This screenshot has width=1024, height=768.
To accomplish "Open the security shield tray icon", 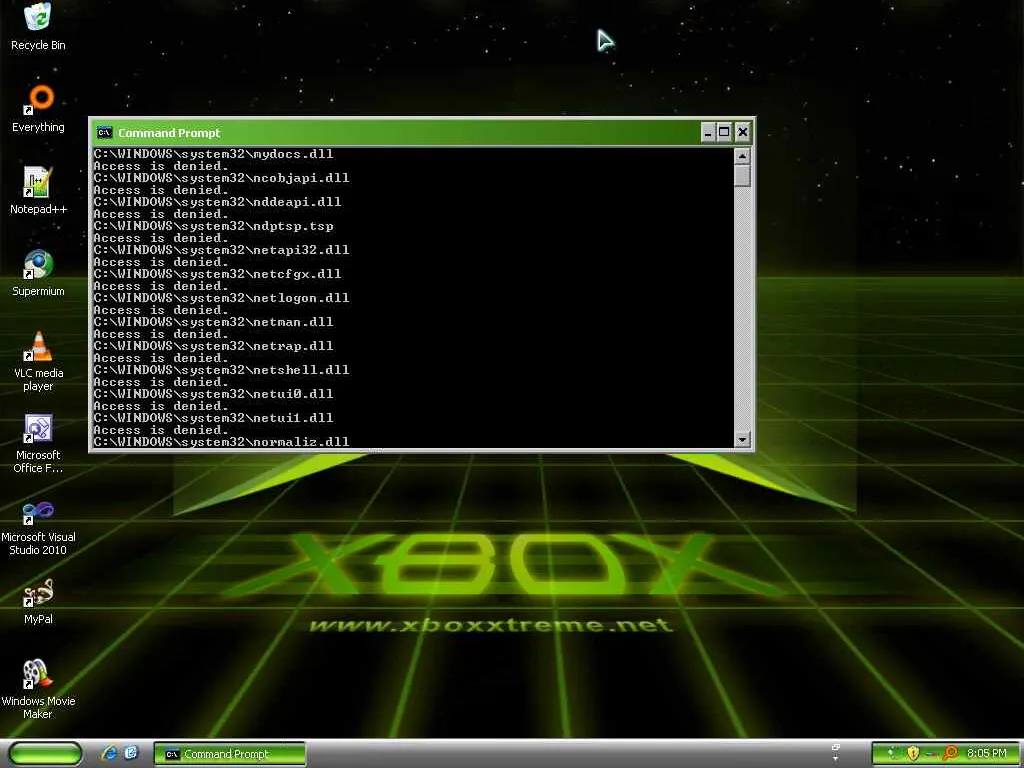I will pos(913,753).
